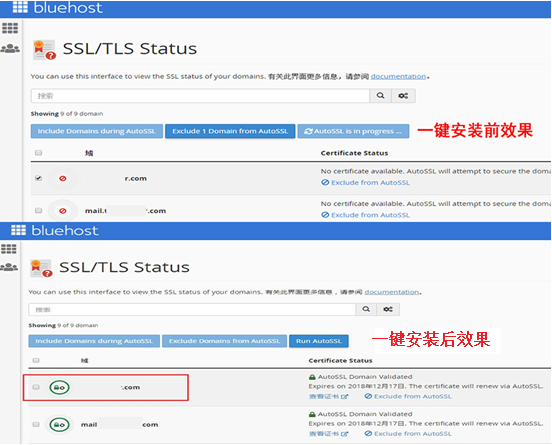
Task: Click Include Domains during AutoSSL in top panel
Action: (97, 131)
